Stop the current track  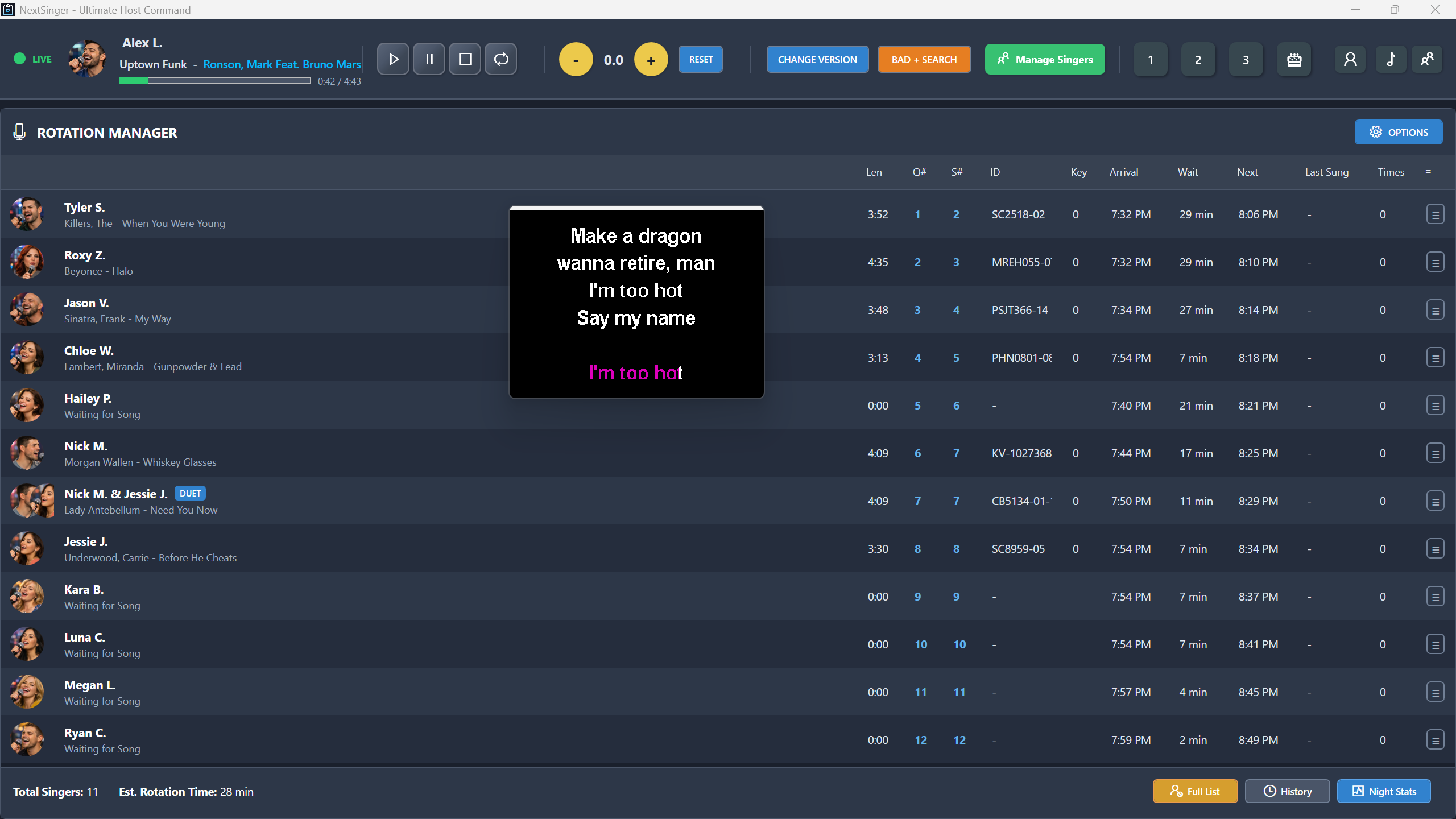[x=464, y=59]
